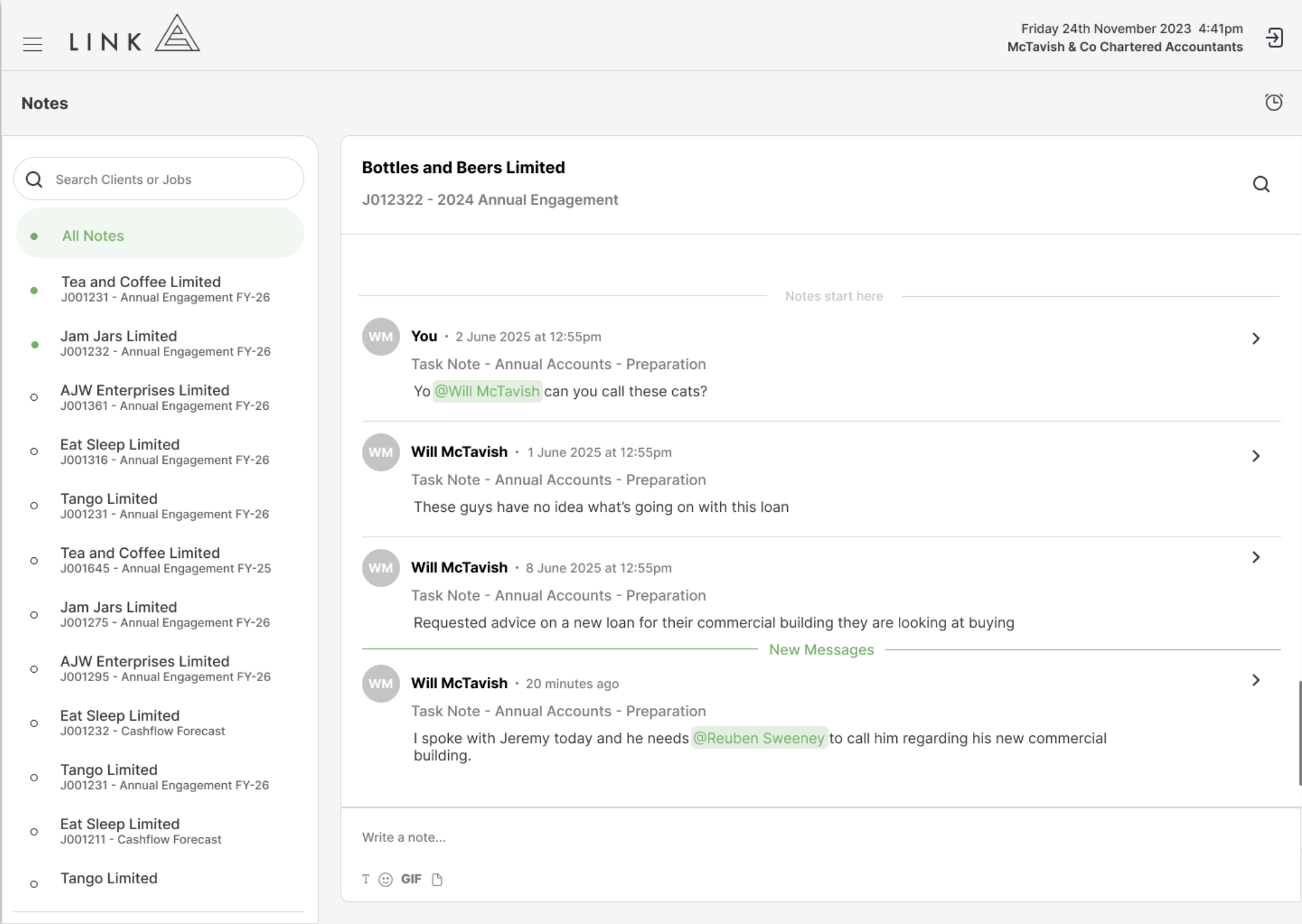This screenshot has height=924, width=1302.
Task: Click the text formatting T icon
Action: (366, 879)
